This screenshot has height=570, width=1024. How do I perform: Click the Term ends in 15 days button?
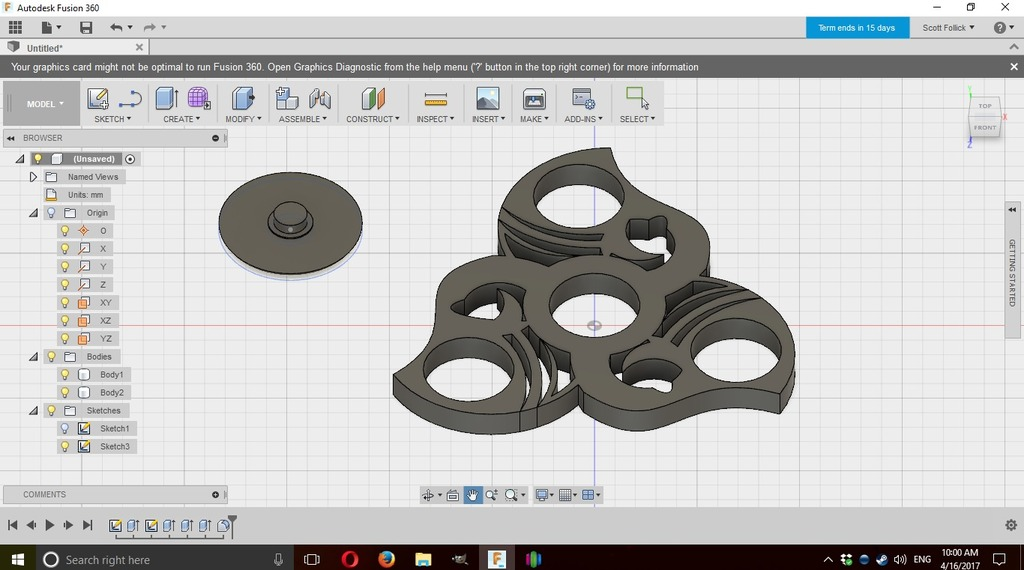857,28
